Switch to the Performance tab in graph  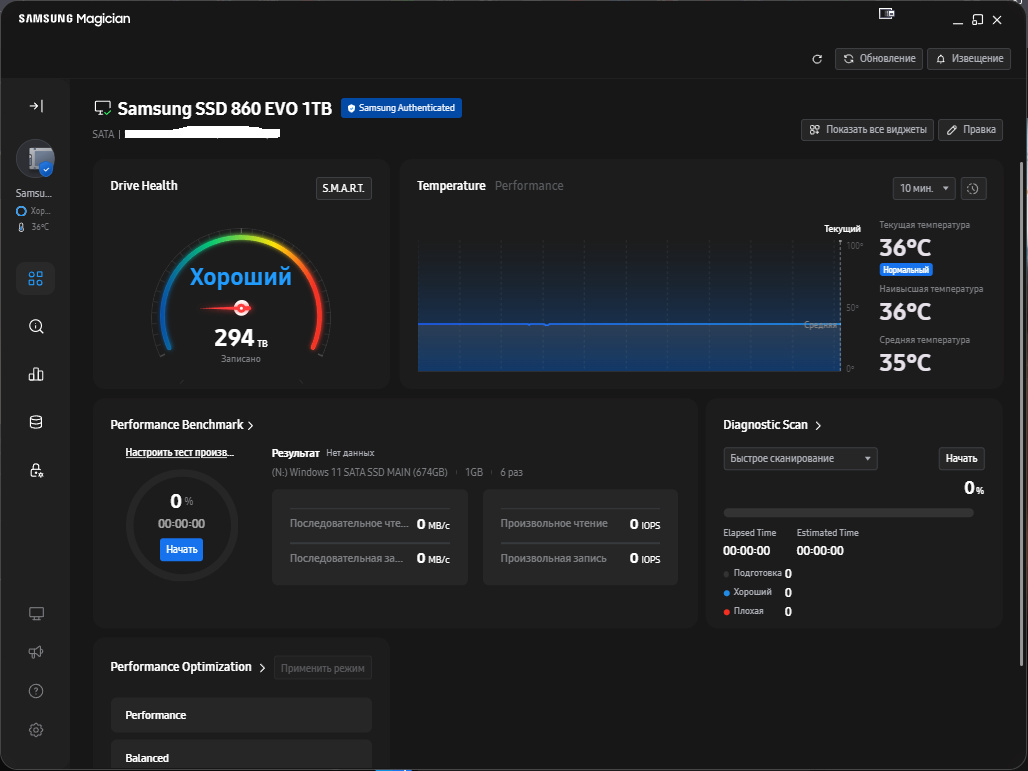tap(529, 186)
